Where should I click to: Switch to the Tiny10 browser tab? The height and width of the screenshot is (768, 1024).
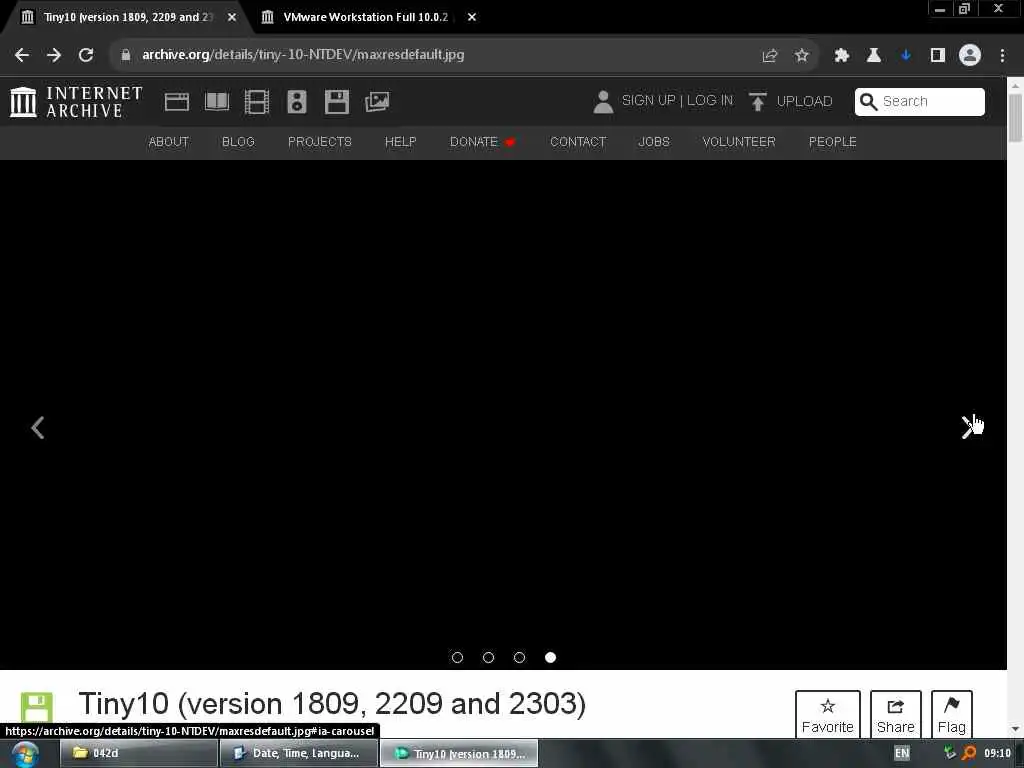pos(127,17)
